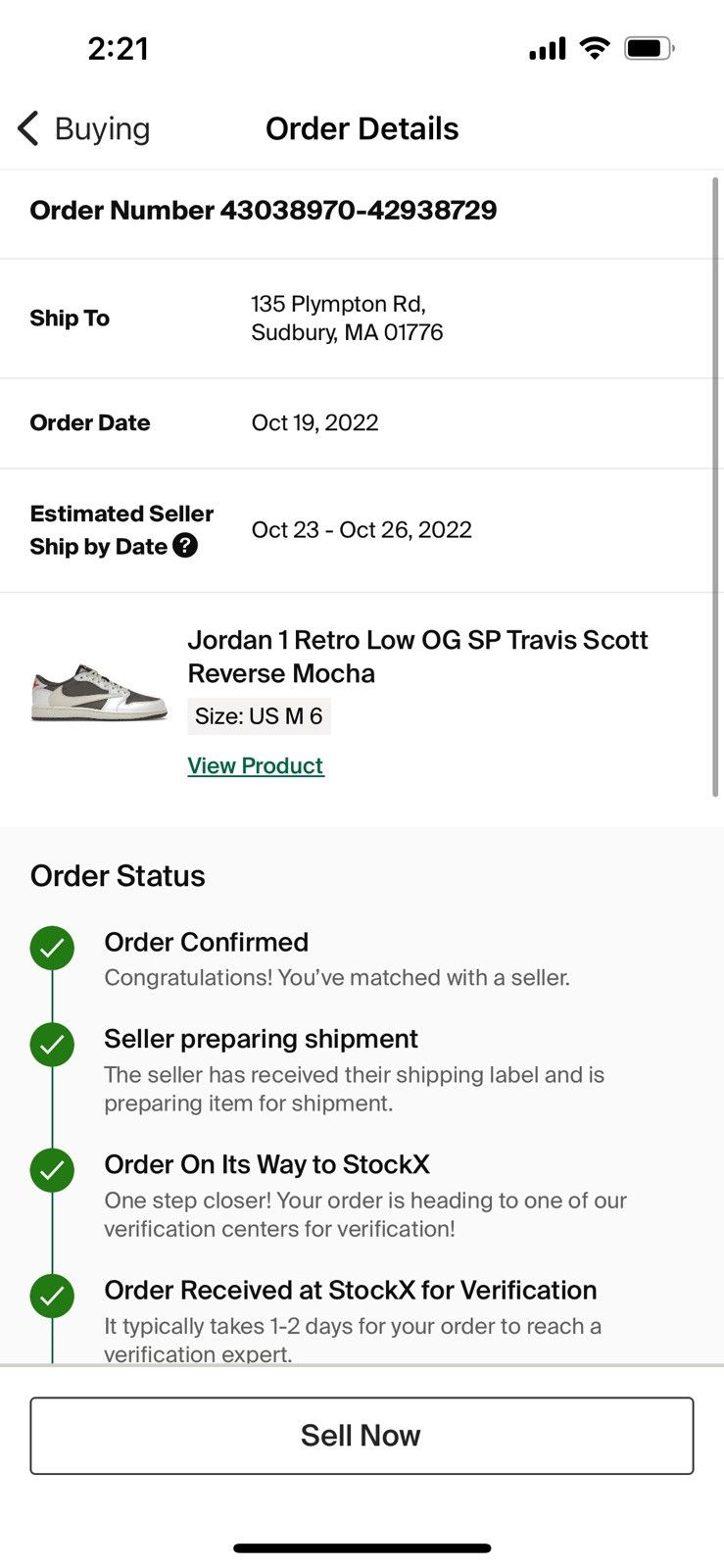Tap the Order Details page title
The image size is (724, 1568).
point(362,128)
